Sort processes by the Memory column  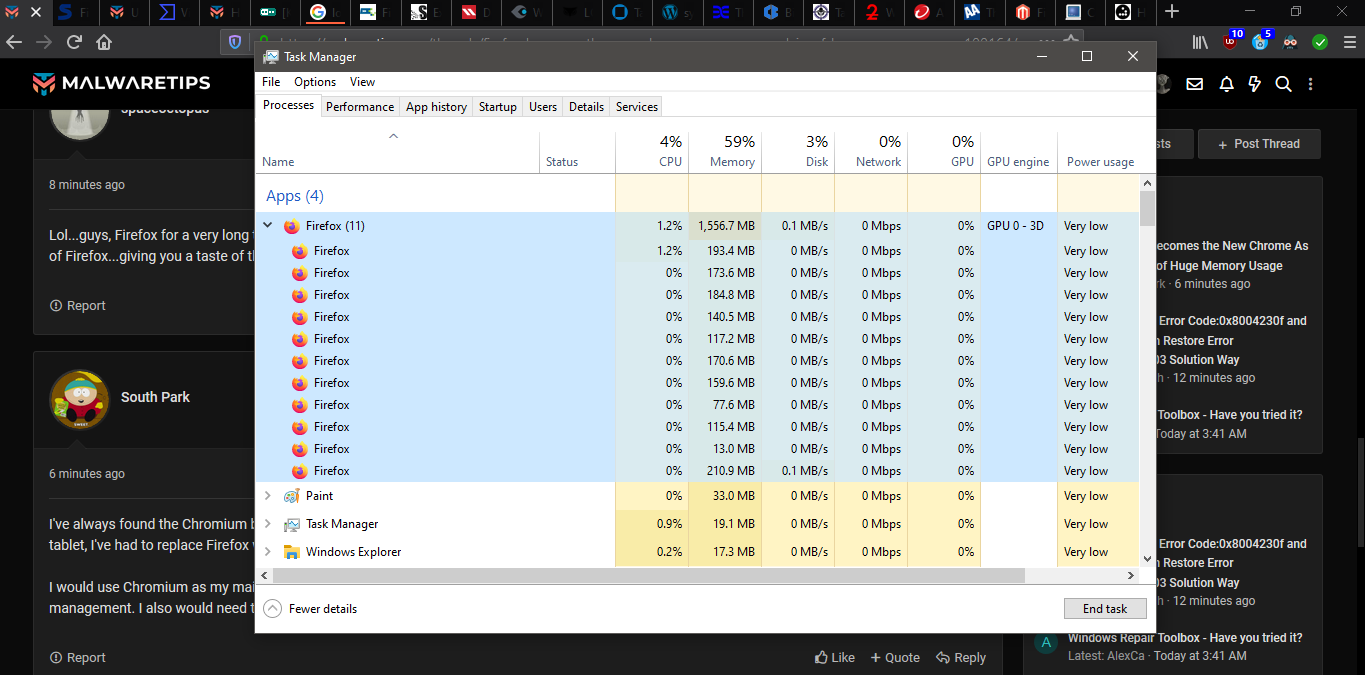725,152
